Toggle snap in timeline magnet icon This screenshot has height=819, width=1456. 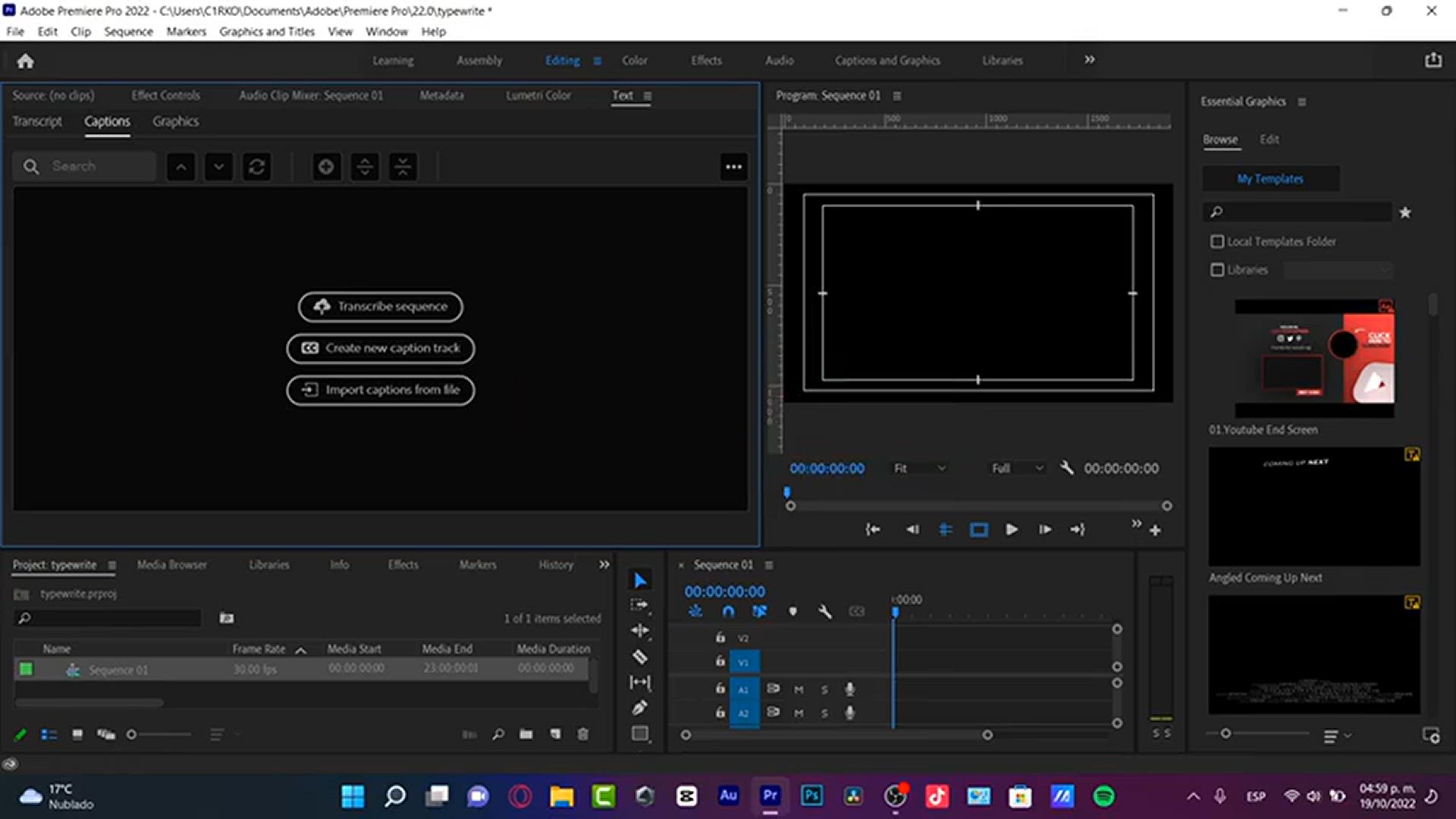click(728, 611)
